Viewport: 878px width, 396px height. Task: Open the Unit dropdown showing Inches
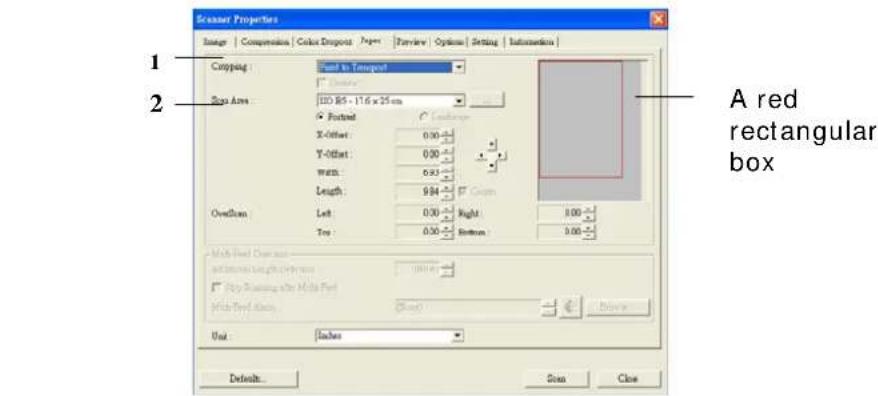pyautogui.click(x=459, y=336)
